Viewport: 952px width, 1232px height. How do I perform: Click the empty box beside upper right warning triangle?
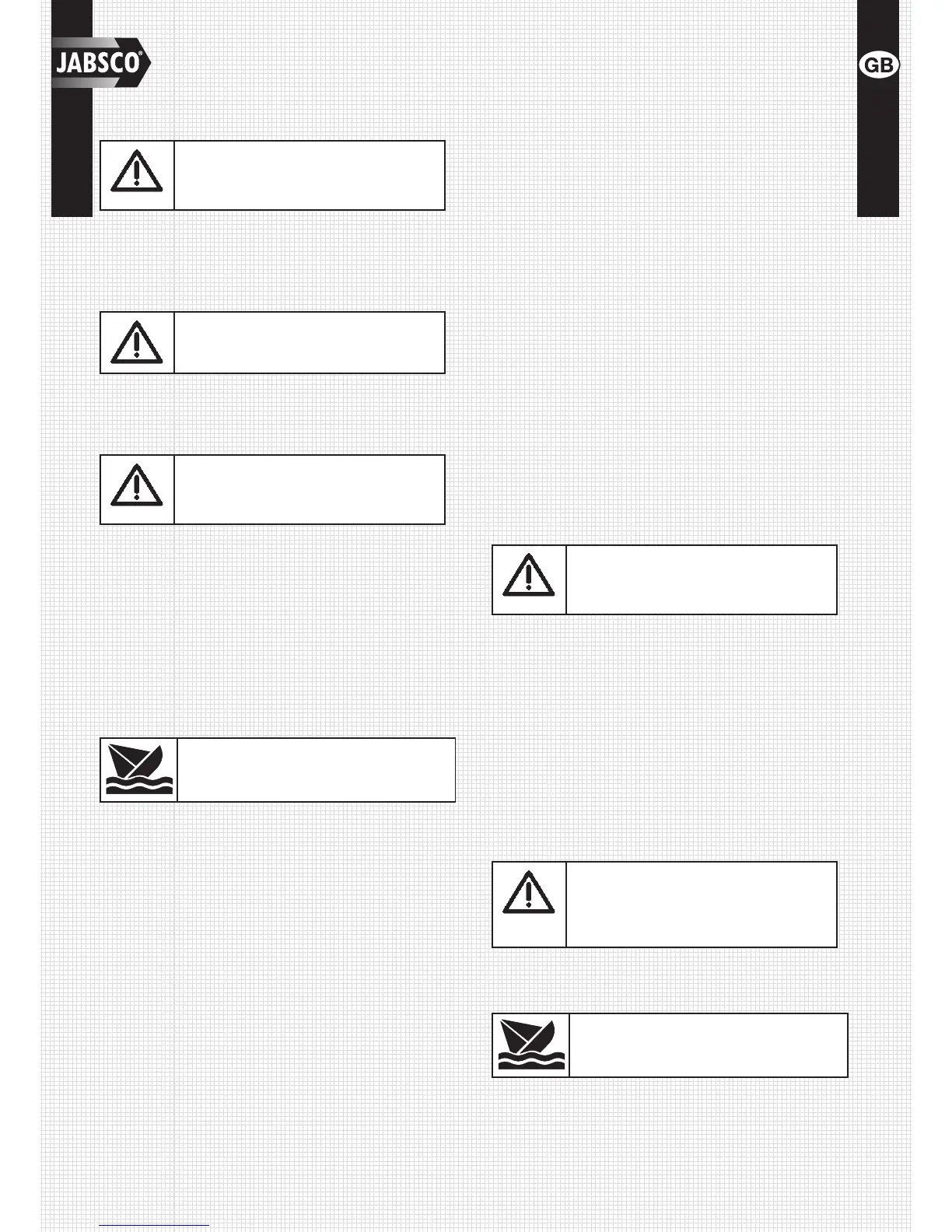(x=702, y=579)
